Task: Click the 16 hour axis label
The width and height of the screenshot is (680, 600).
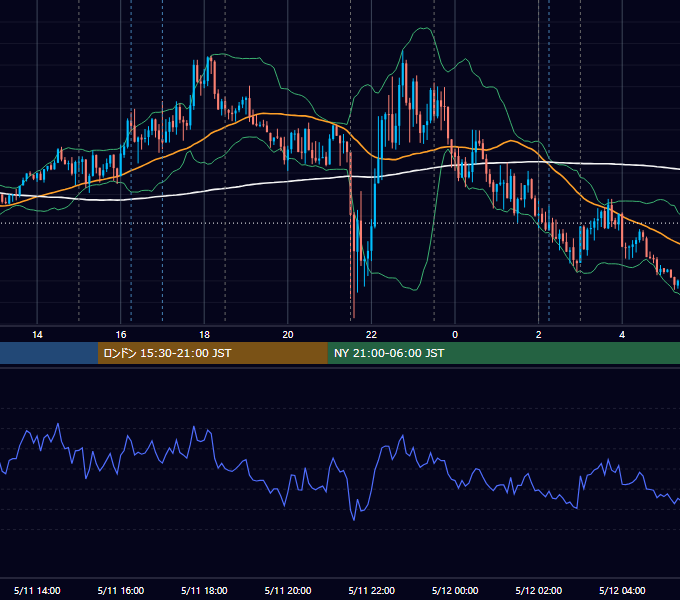Action: coord(121,335)
